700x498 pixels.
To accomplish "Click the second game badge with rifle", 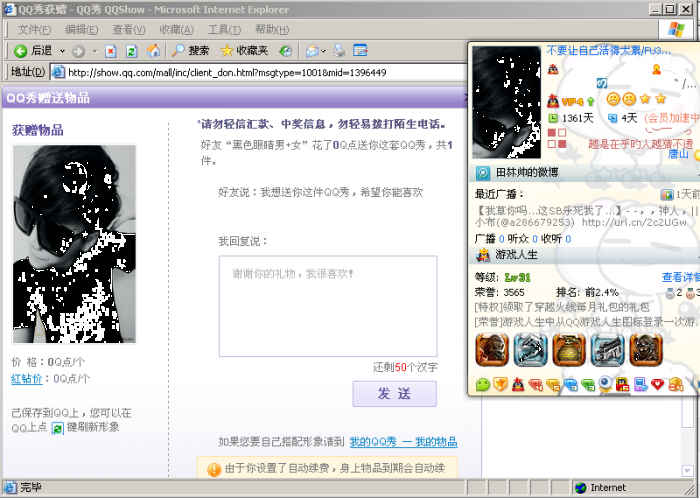I will click(x=530, y=350).
